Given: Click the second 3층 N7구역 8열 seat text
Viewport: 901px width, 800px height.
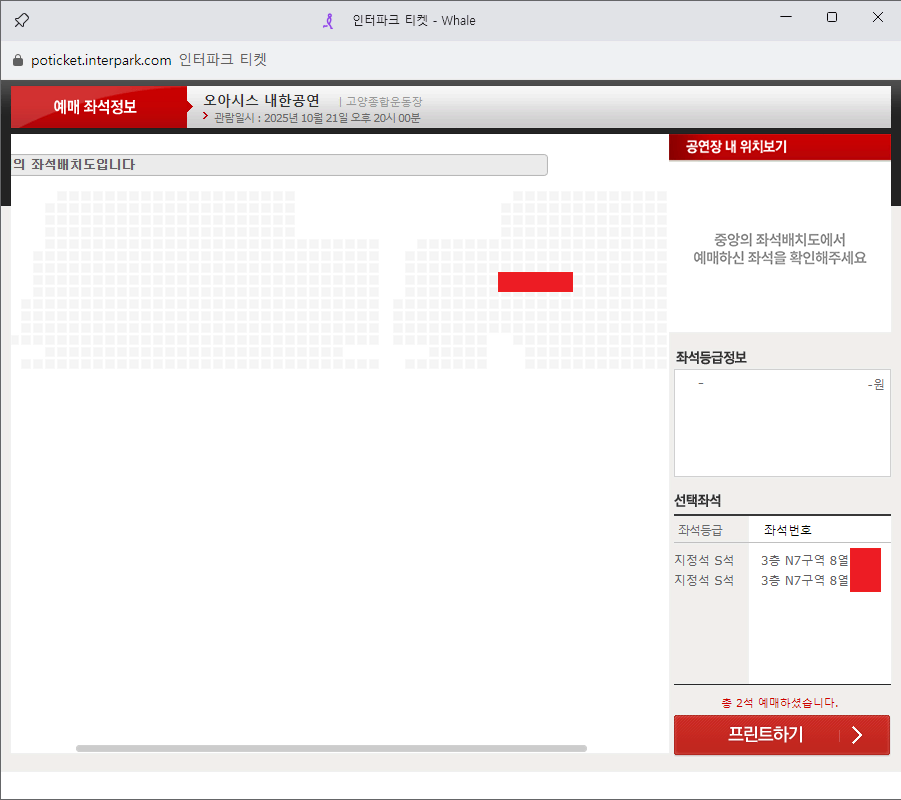Looking at the screenshot, I should pos(804,580).
